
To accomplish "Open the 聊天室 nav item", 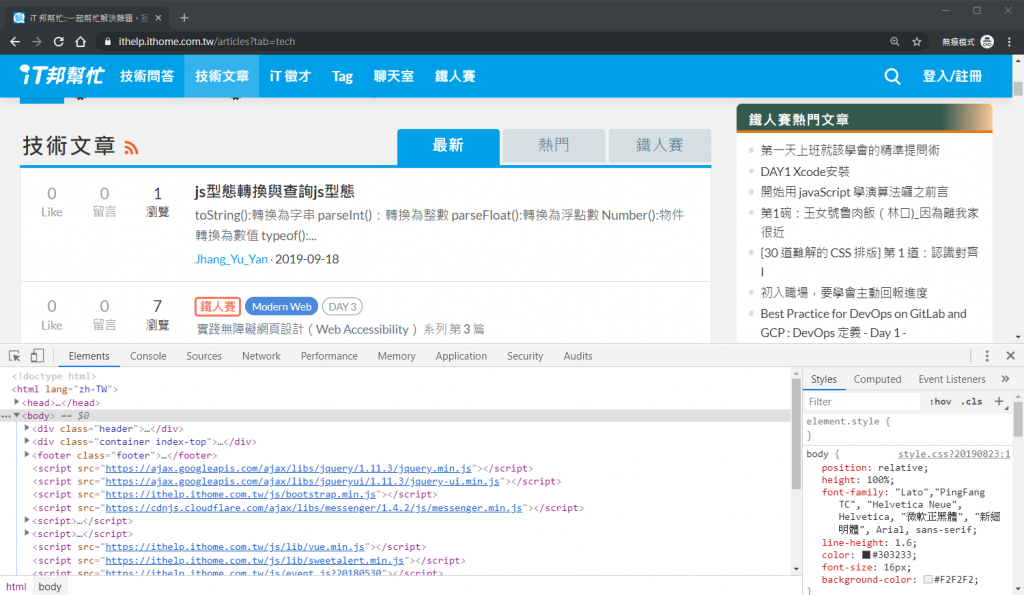I will pyautogui.click(x=394, y=76).
